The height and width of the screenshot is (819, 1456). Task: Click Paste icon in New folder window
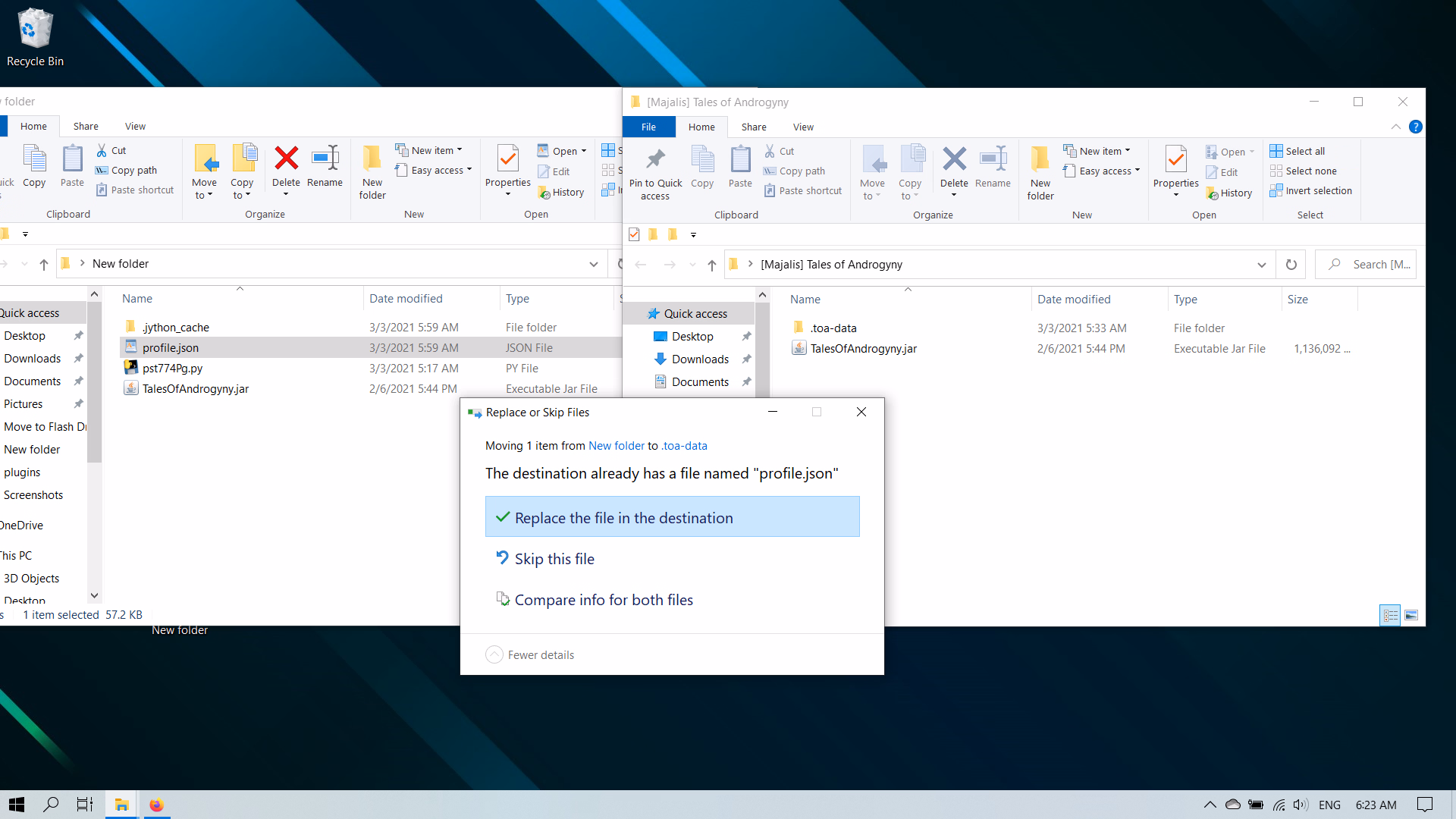[72, 166]
